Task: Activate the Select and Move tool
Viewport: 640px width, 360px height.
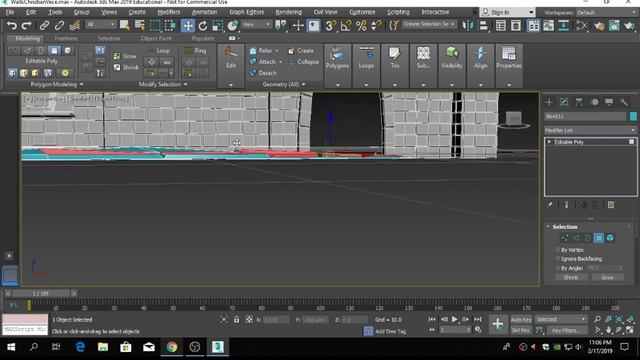Action: pyautogui.click(x=187, y=26)
